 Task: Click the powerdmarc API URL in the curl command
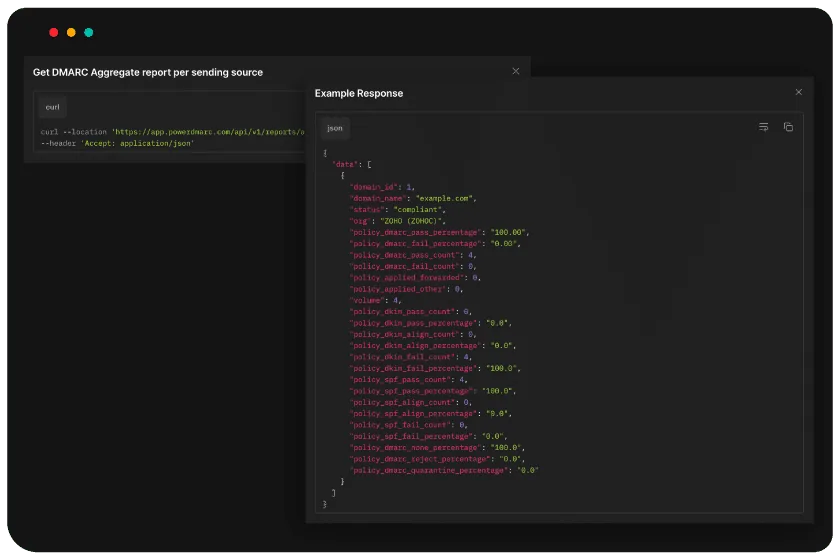[x=208, y=132]
